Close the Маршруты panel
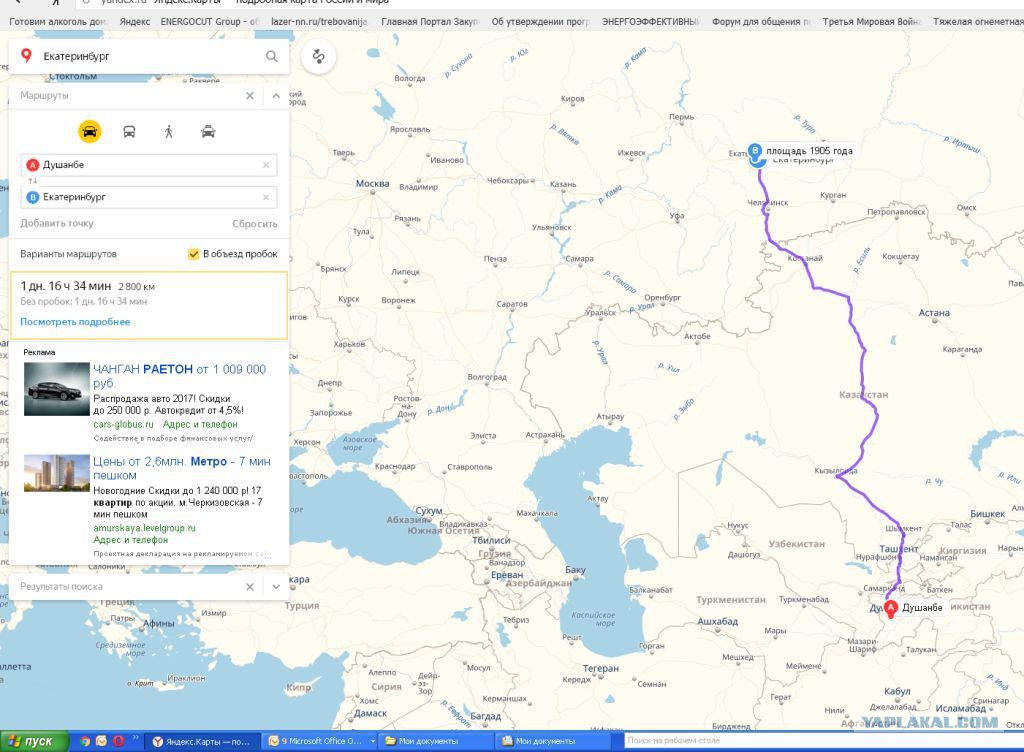The image size is (1024, 752). pos(249,96)
